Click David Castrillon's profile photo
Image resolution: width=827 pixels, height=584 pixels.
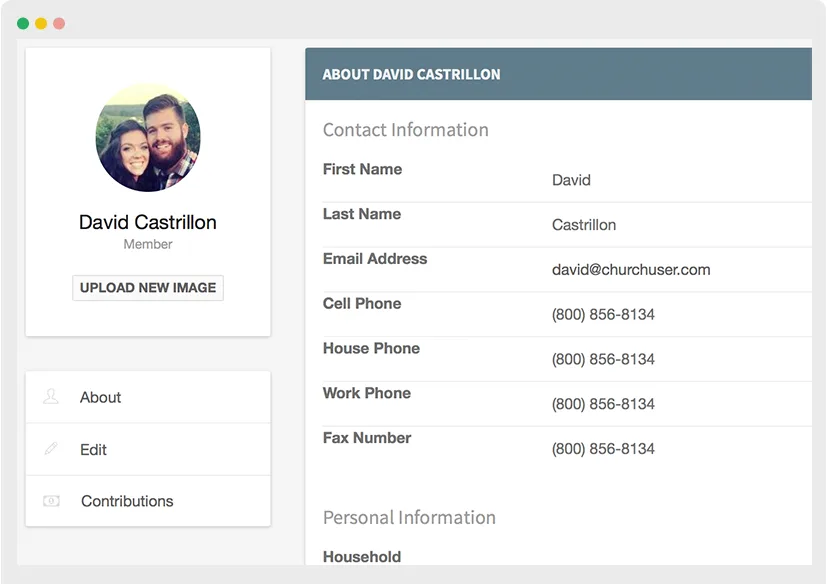pyautogui.click(x=148, y=137)
